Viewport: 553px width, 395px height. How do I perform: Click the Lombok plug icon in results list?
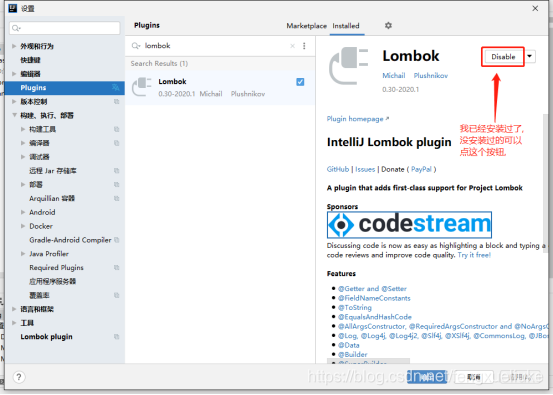click(141, 87)
